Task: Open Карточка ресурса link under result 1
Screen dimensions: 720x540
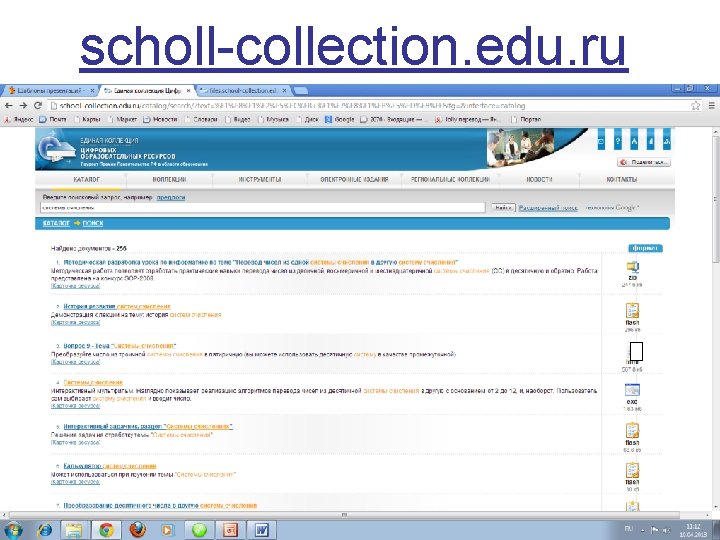Action: (x=75, y=286)
